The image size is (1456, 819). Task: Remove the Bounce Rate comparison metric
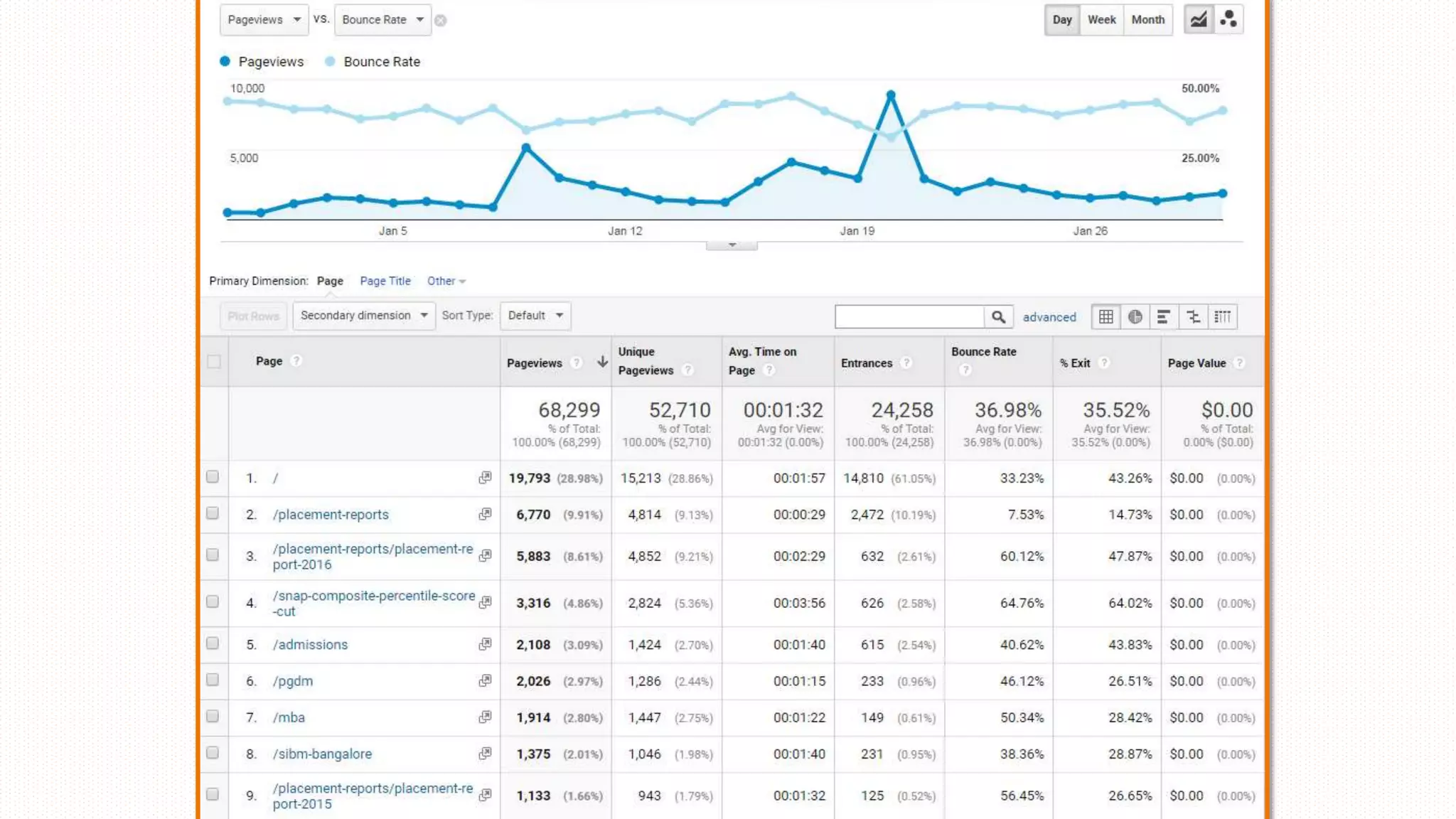(x=441, y=21)
